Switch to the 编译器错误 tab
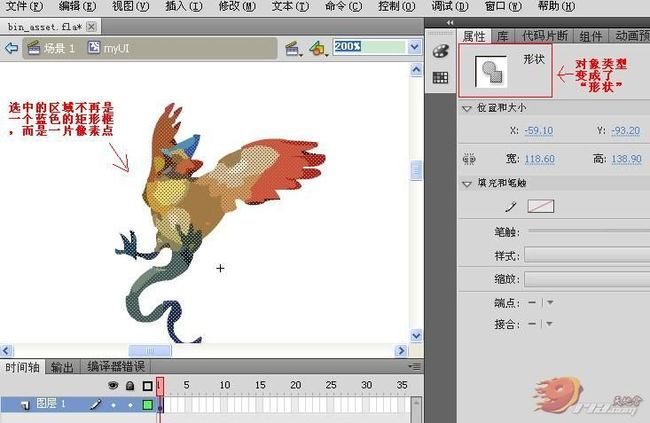 pyautogui.click(x=116, y=367)
